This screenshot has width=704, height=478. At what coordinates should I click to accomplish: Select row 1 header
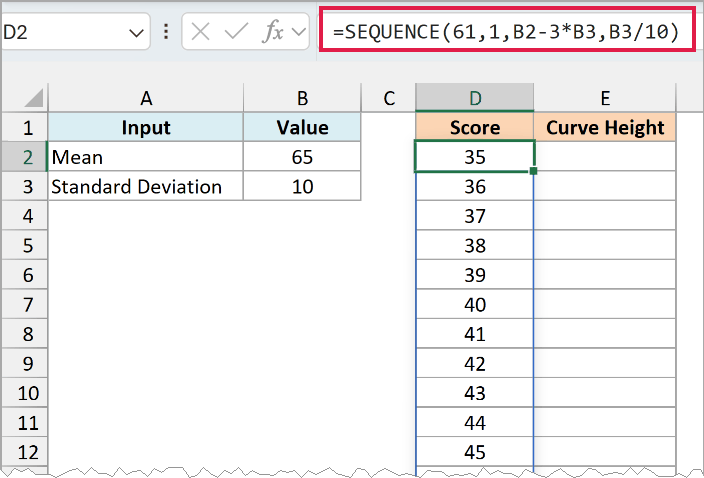coord(25,127)
